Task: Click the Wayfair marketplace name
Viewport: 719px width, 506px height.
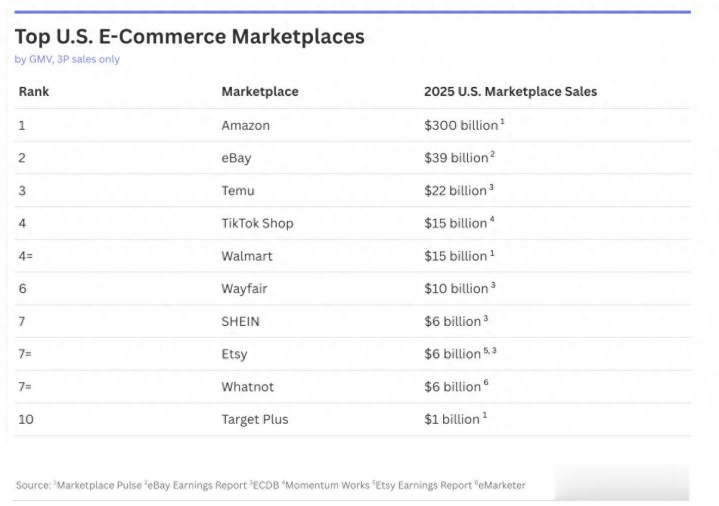Action: coord(244,289)
